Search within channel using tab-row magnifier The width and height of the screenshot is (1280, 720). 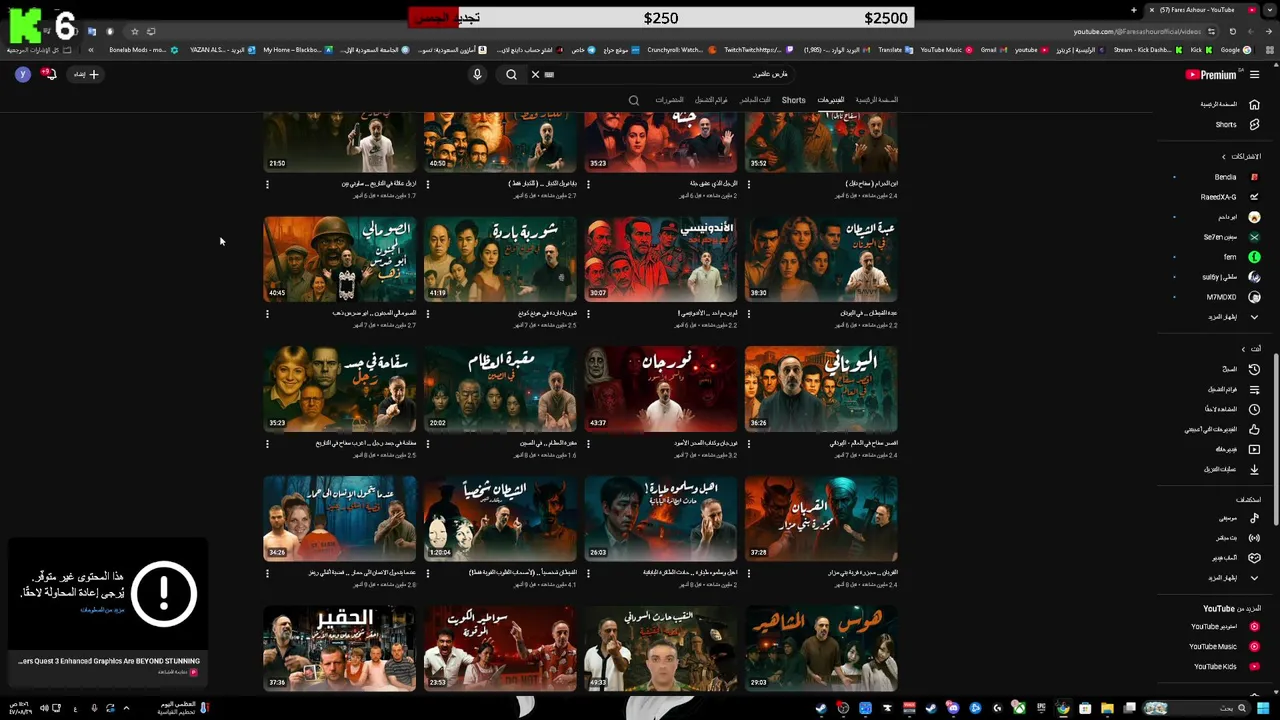coord(633,100)
